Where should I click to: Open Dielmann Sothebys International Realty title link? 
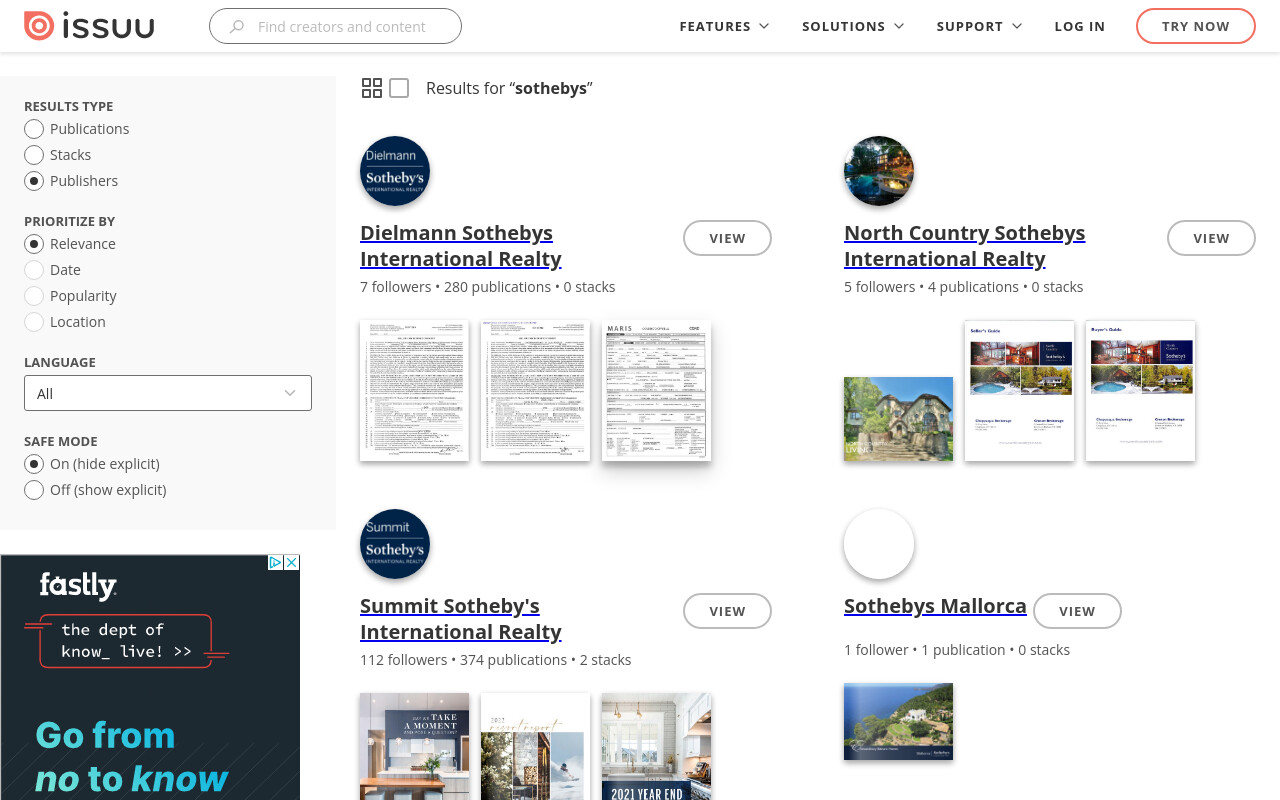[461, 246]
